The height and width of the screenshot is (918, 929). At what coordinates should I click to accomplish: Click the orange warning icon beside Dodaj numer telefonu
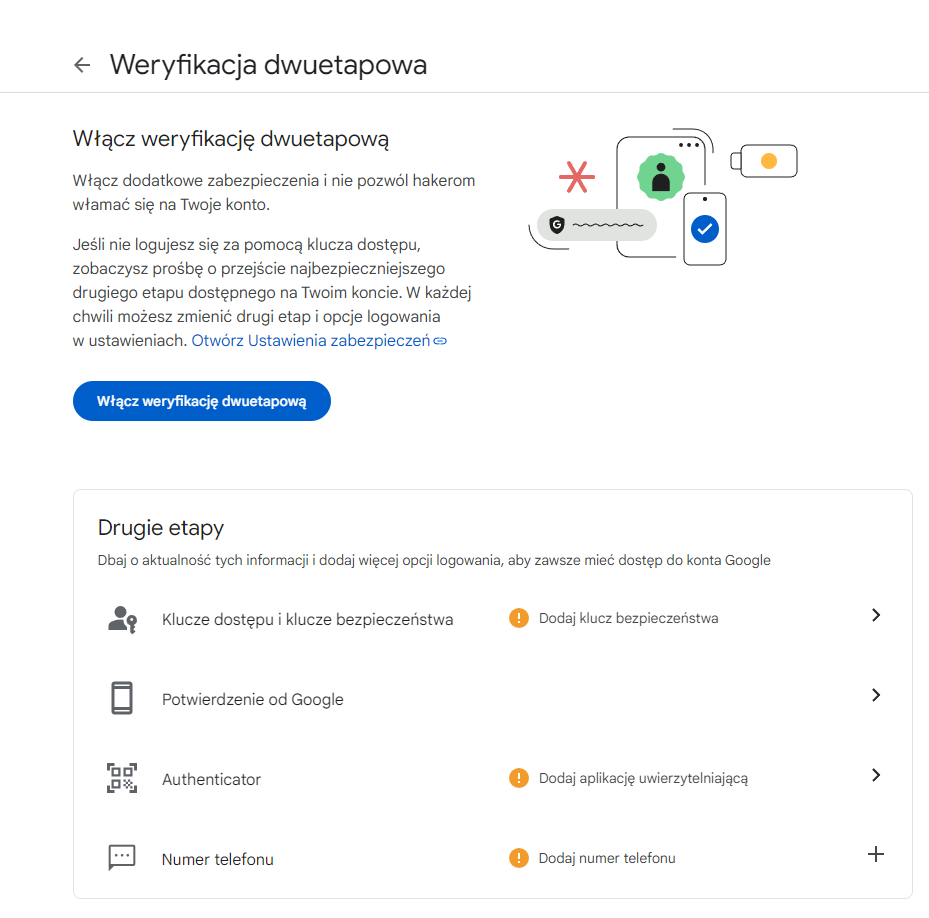click(518, 858)
